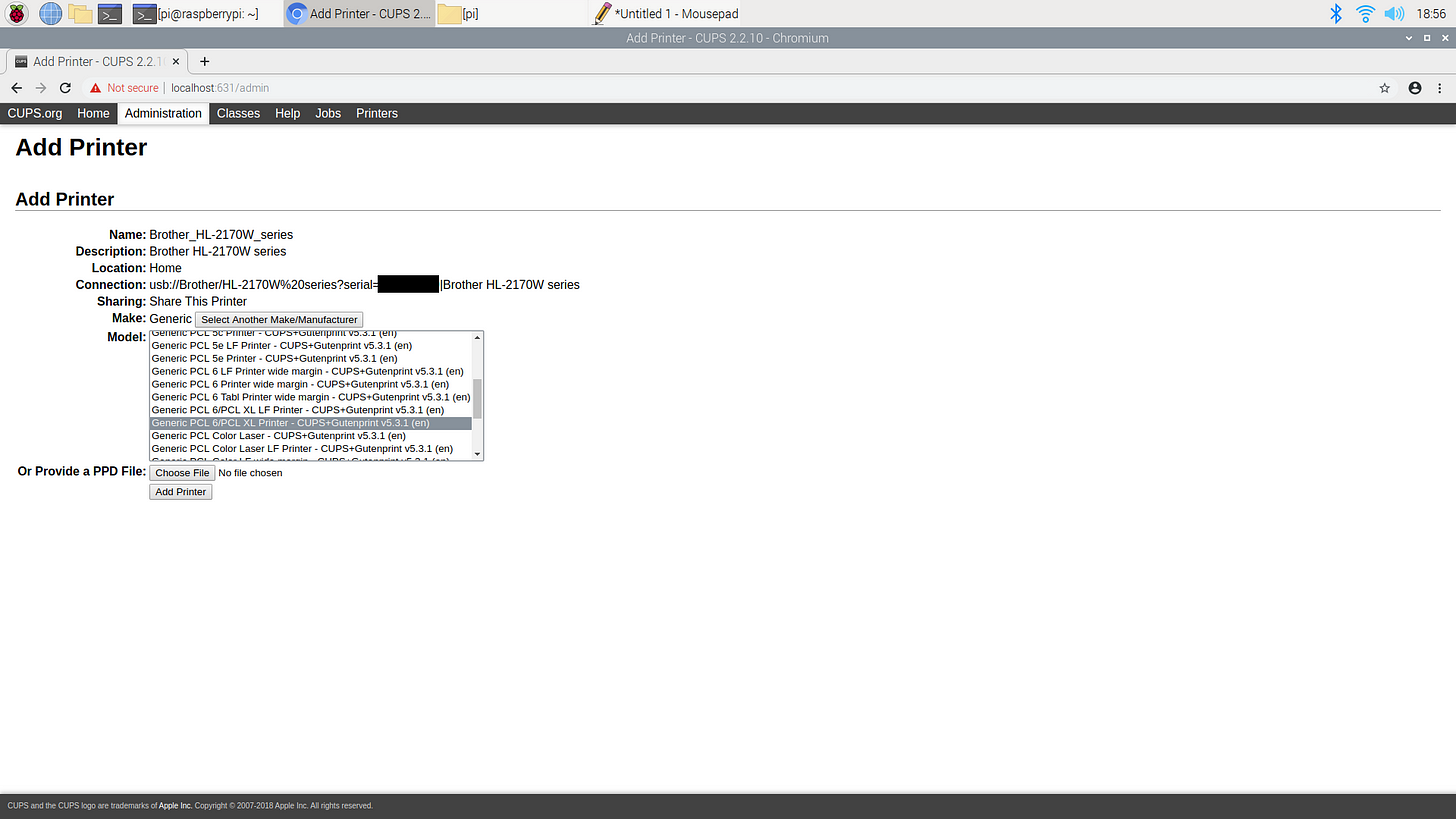Open the Wi-Fi network tray menu
The width and height of the screenshot is (1456, 819).
1365,13
